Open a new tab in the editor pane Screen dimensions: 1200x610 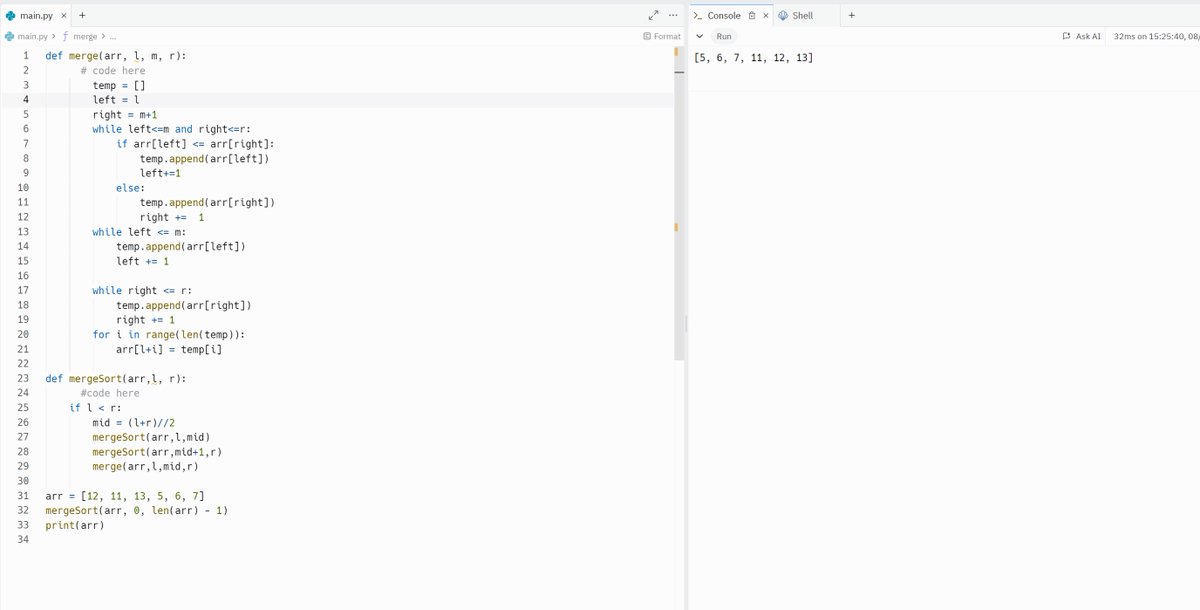(82, 15)
